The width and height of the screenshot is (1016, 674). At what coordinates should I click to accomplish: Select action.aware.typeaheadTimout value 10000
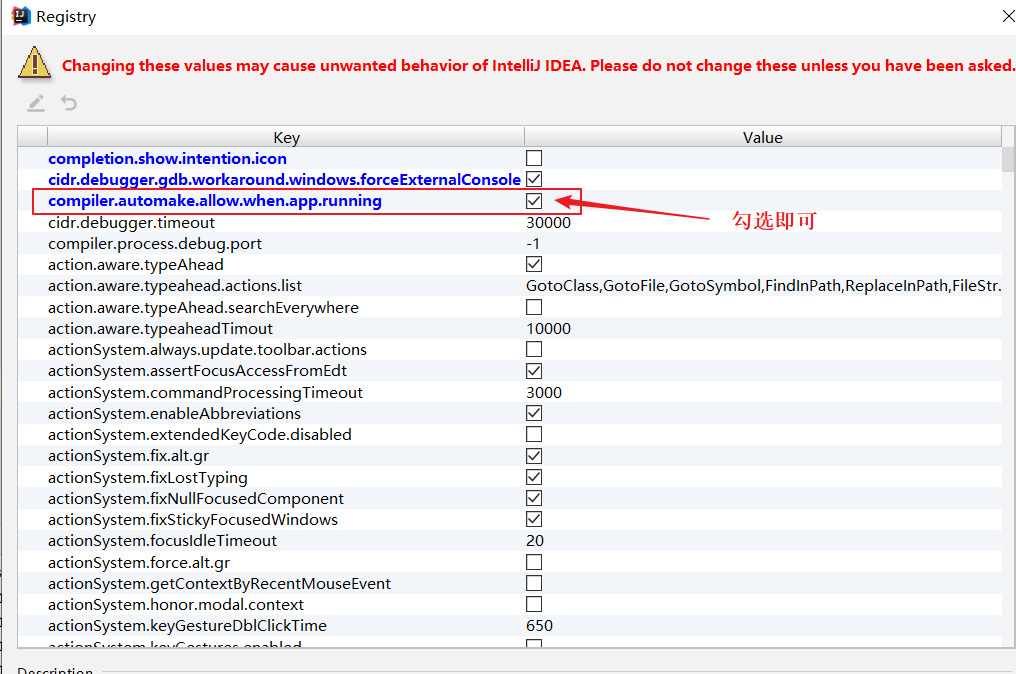pyautogui.click(x=548, y=329)
